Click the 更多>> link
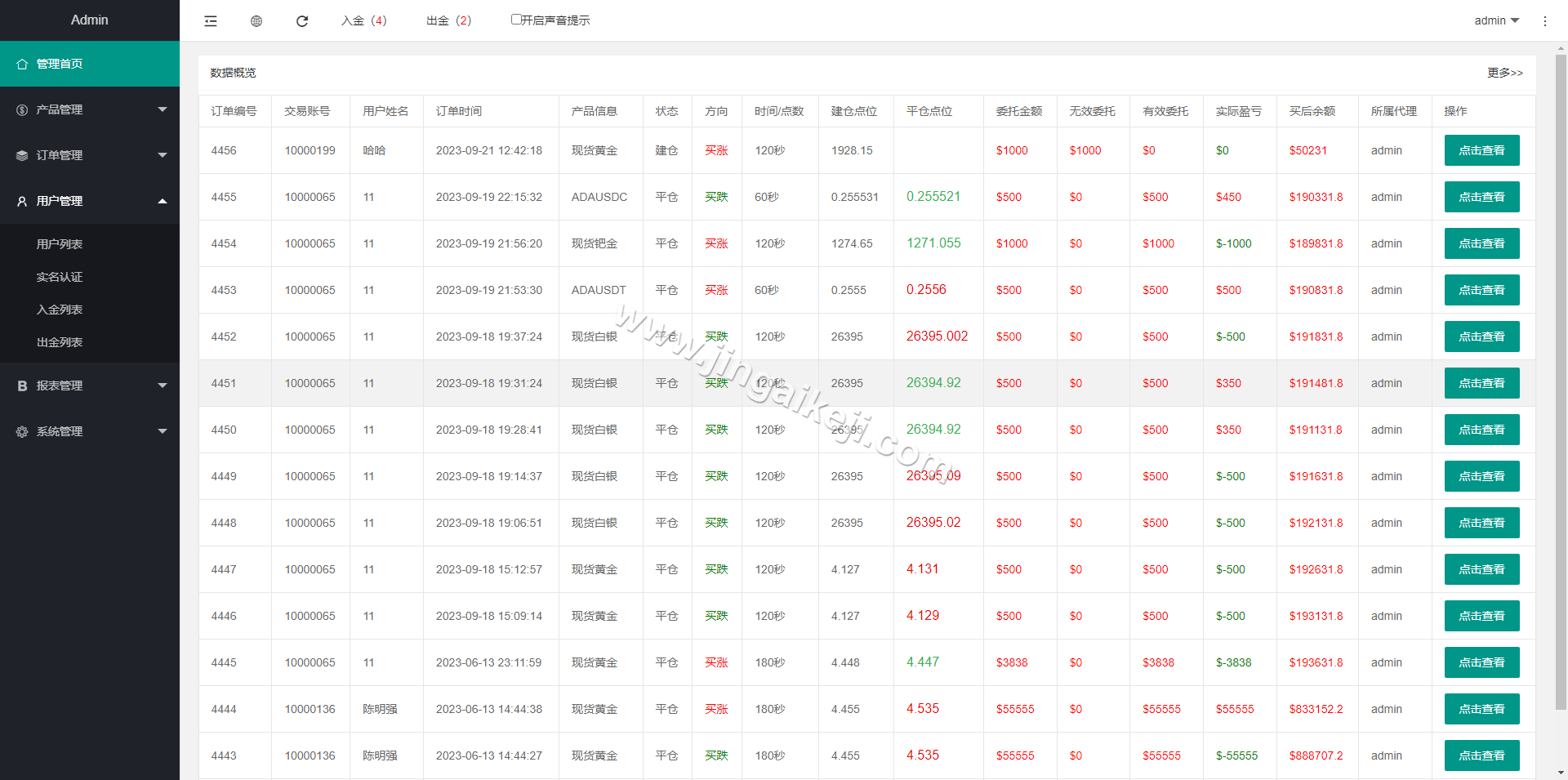 coord(1504,73)
